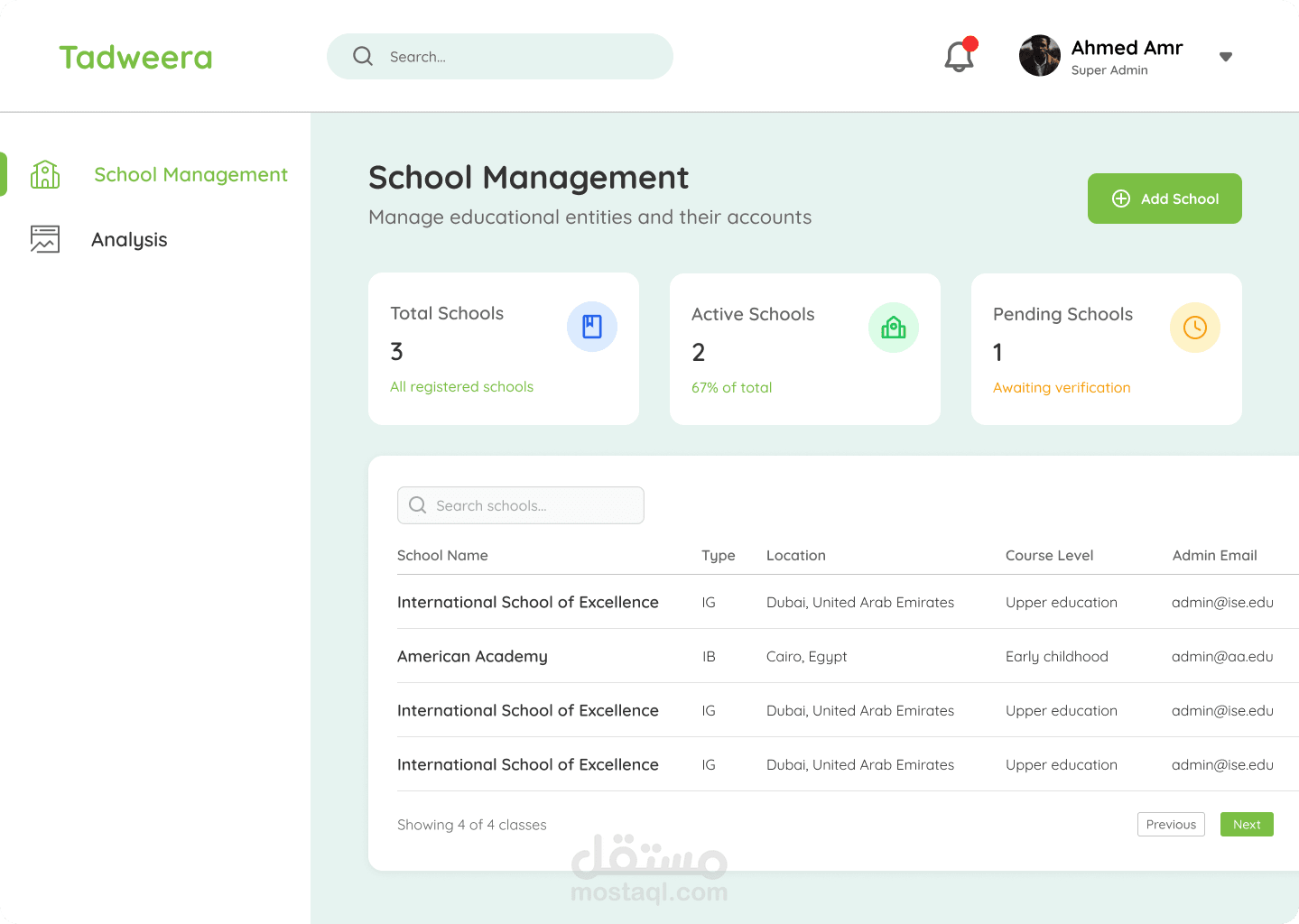Click the search icon in the schools search field
This screenshot has height=924, width=1299.
click(x=417, y=505)
